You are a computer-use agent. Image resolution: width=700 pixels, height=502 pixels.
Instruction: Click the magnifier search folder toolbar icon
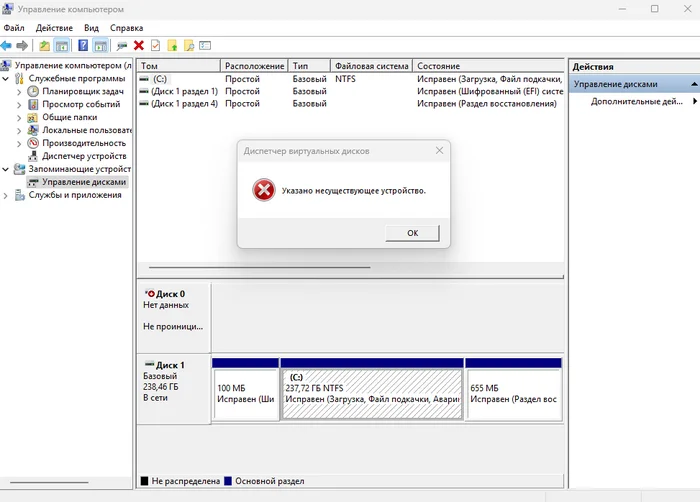[189, 46]
